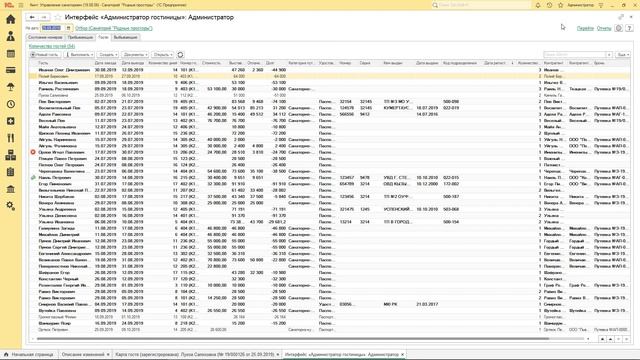Open the Перейти link

pyautogui.click(x=585, y=28)
